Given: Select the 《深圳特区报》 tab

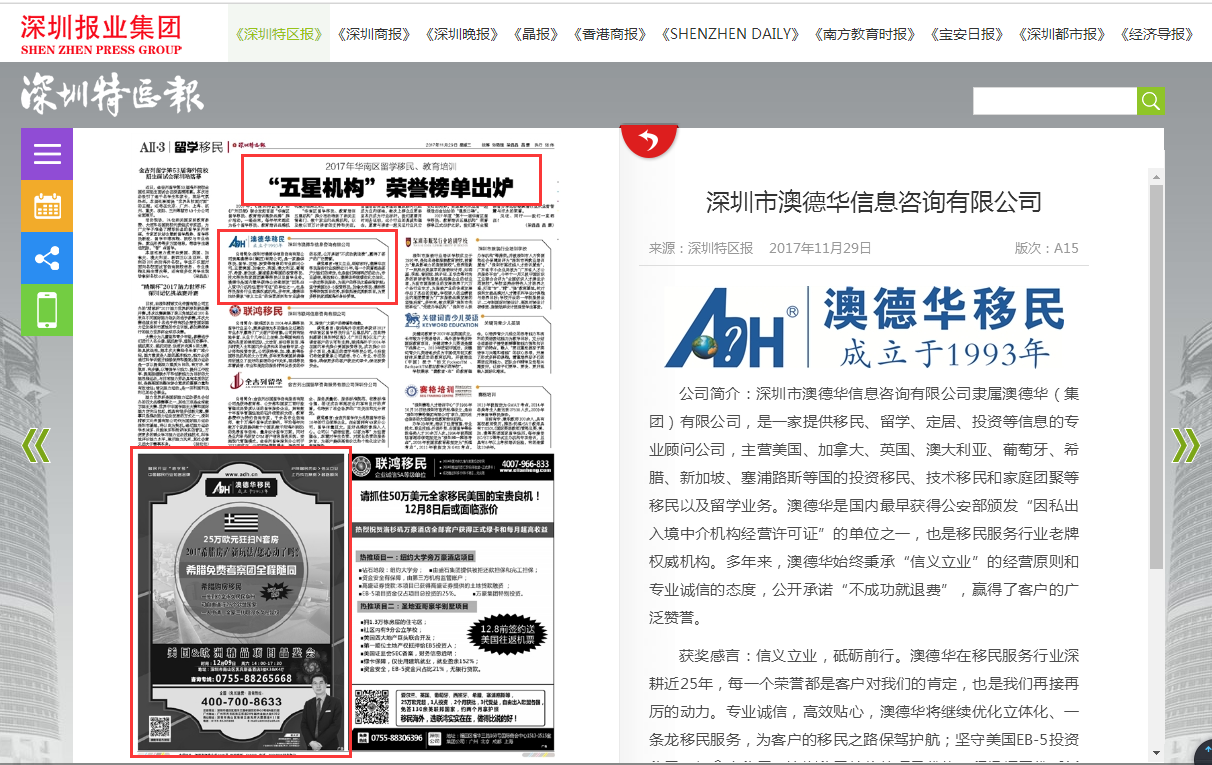Looking at the screenshot, I should click(x=279, y=33).
